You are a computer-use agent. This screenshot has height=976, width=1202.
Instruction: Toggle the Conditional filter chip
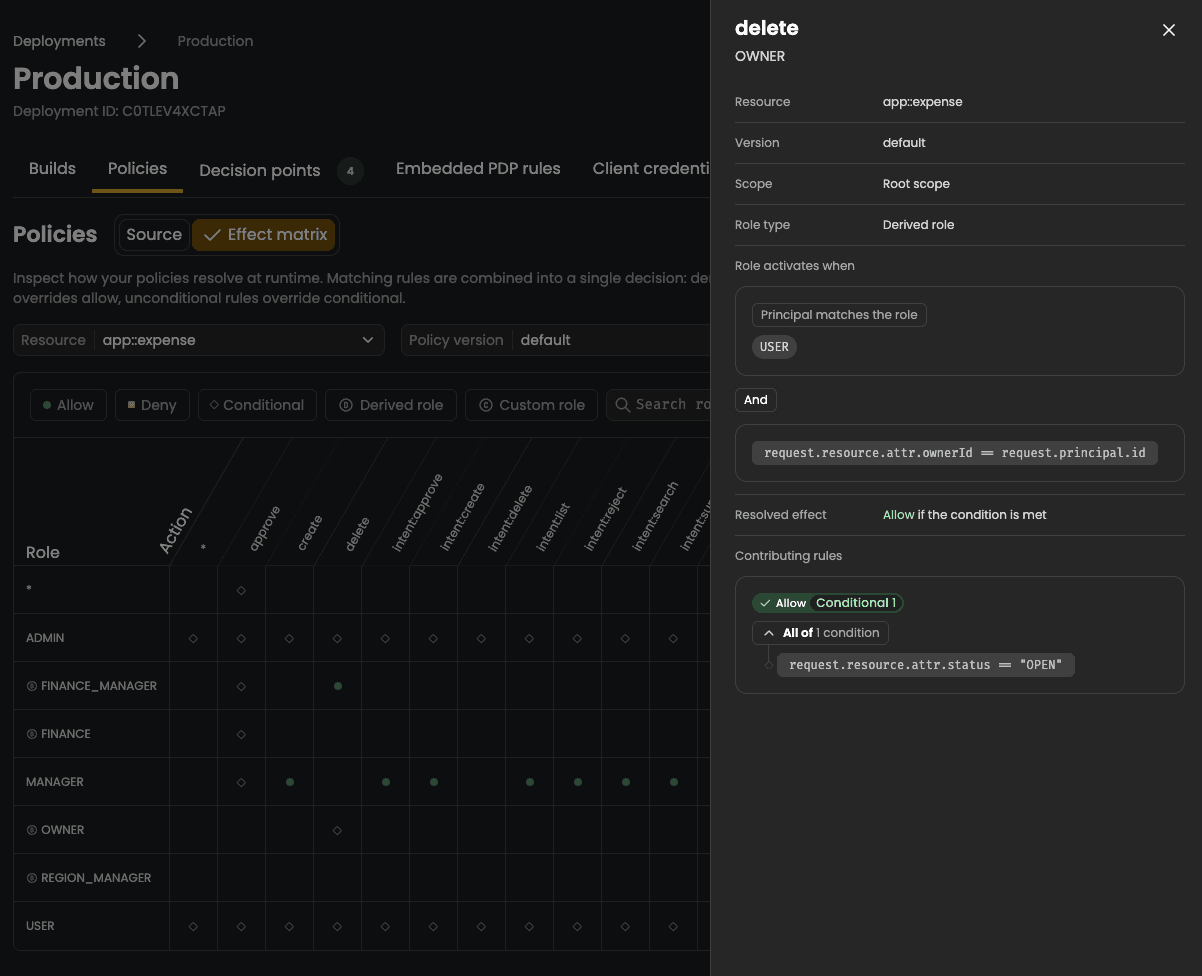[257, 405]
